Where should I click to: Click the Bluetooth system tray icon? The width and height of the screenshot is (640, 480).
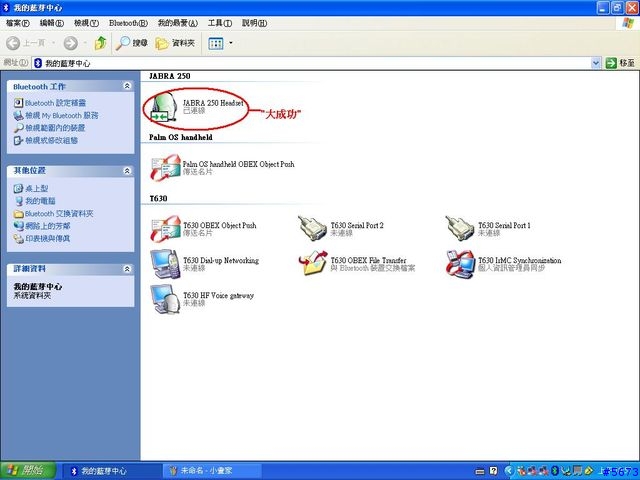click(x=555, y=471)
